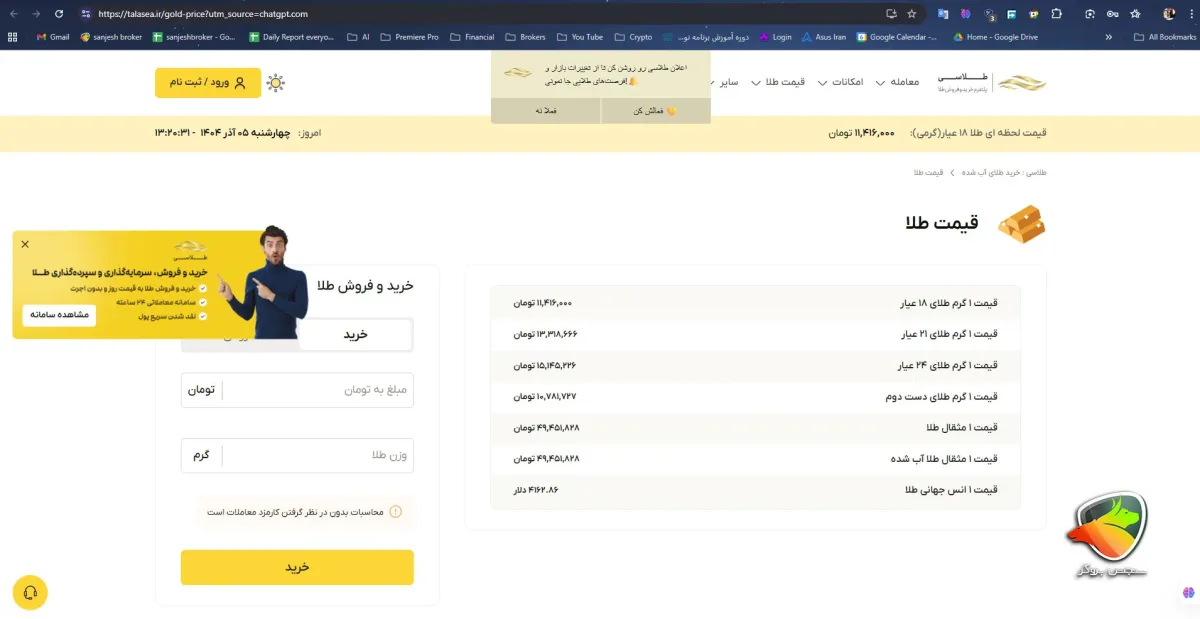Open the browser Extensions puzzle icon

click(x=1057, y=14)
